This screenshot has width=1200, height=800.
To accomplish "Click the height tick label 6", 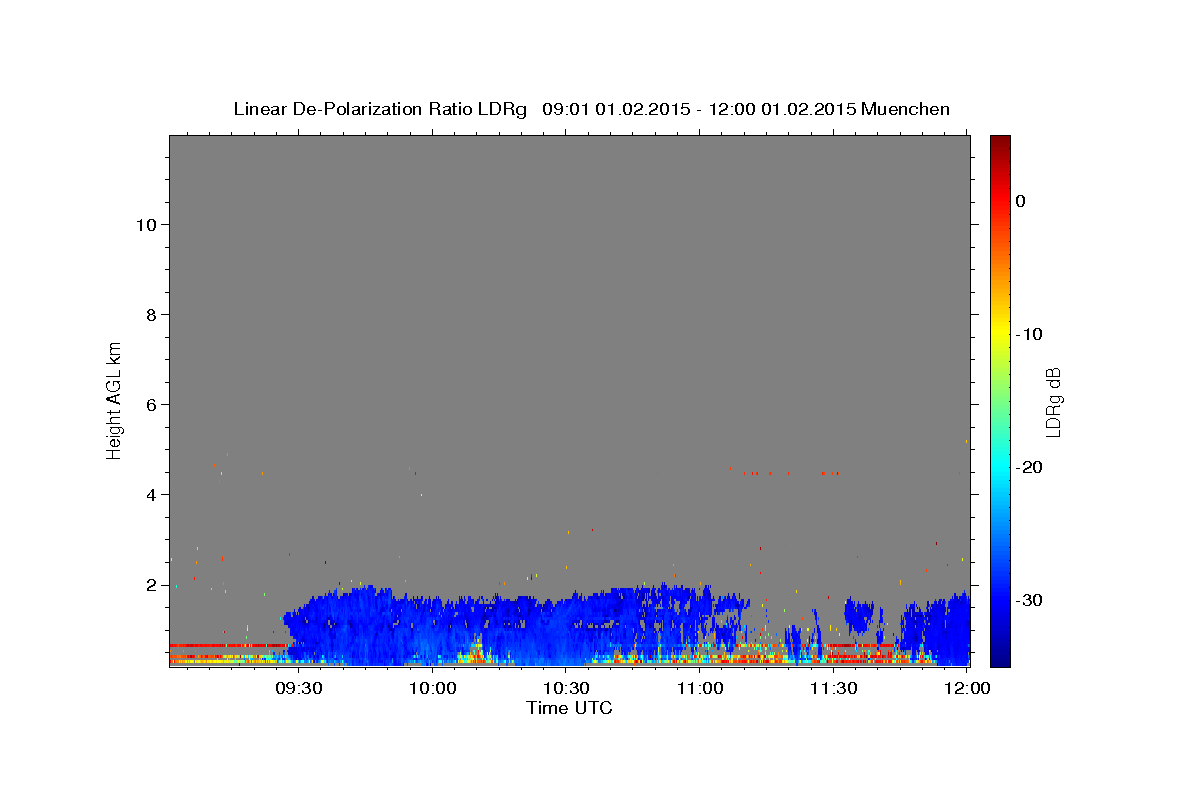I will pos(152,405).
